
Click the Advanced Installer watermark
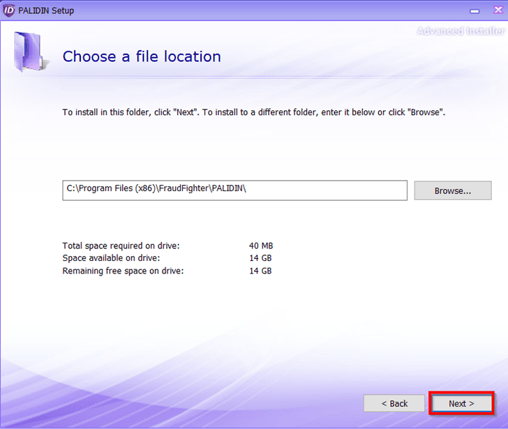point(461,31)
